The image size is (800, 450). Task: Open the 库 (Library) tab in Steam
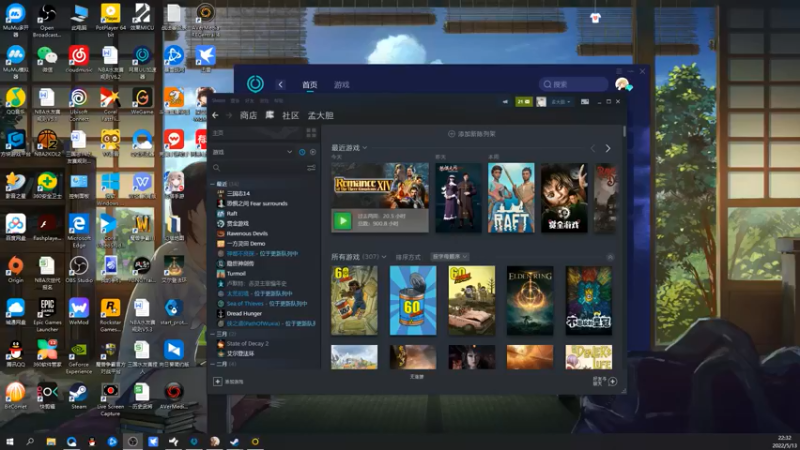pos(270,115)
